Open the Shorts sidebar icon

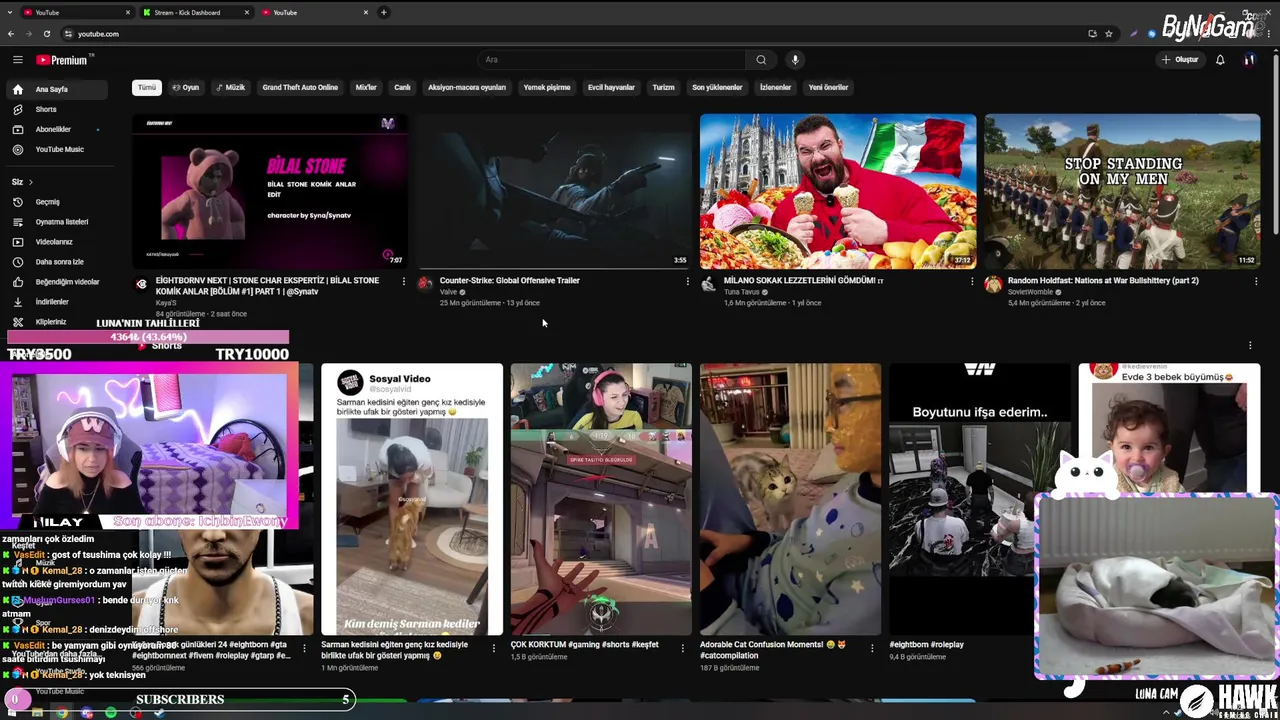click(x=17, y=109)
